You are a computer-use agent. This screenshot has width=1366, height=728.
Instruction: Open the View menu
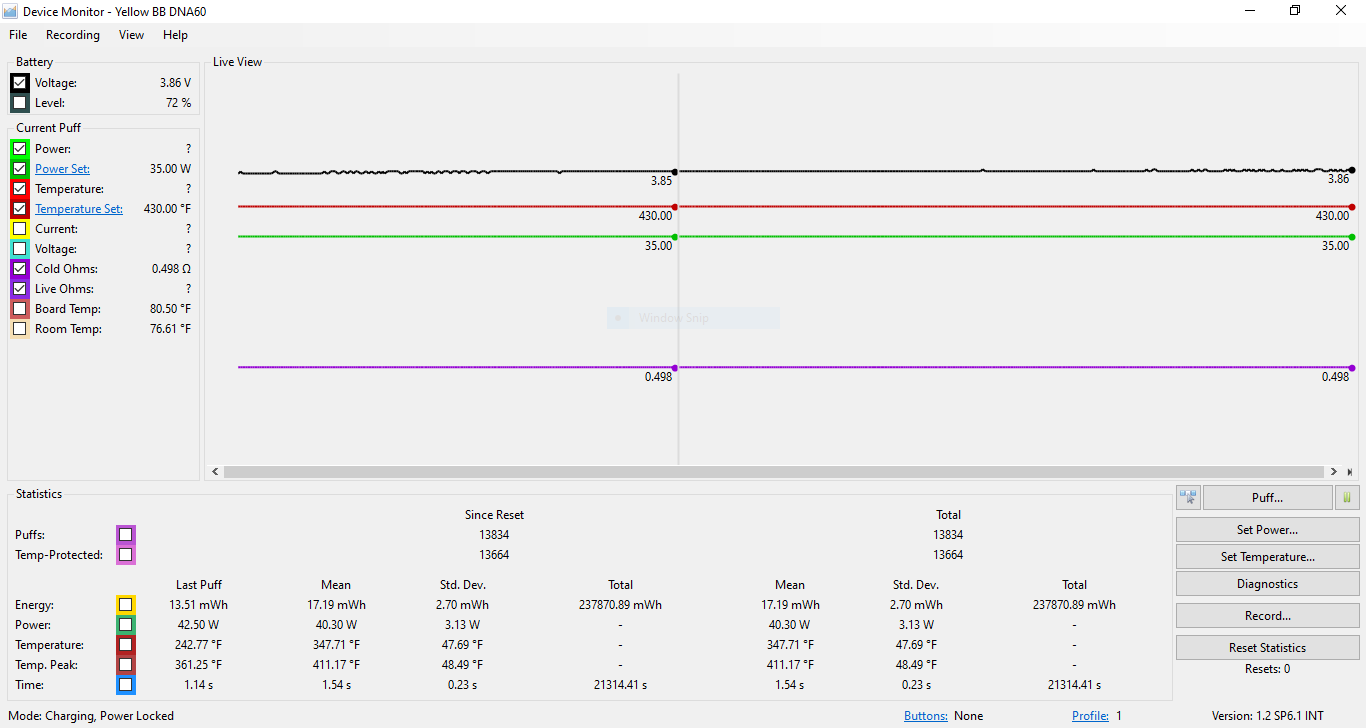(131, 35)
